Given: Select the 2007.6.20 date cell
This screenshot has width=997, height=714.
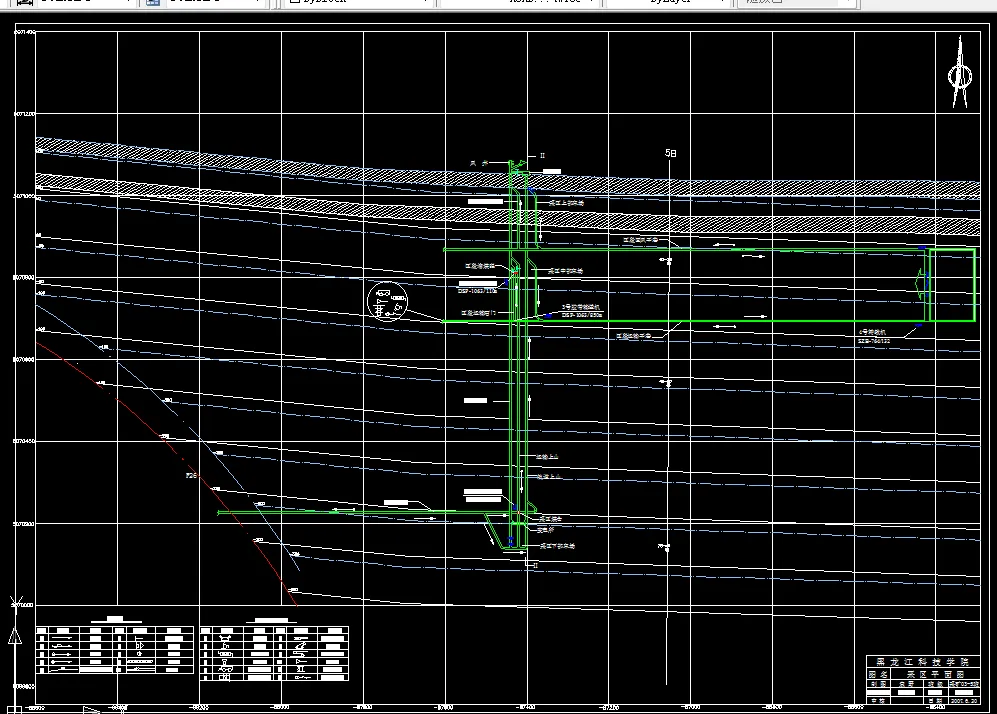Looking at the screenshot, I should click(x=964, y=701).
